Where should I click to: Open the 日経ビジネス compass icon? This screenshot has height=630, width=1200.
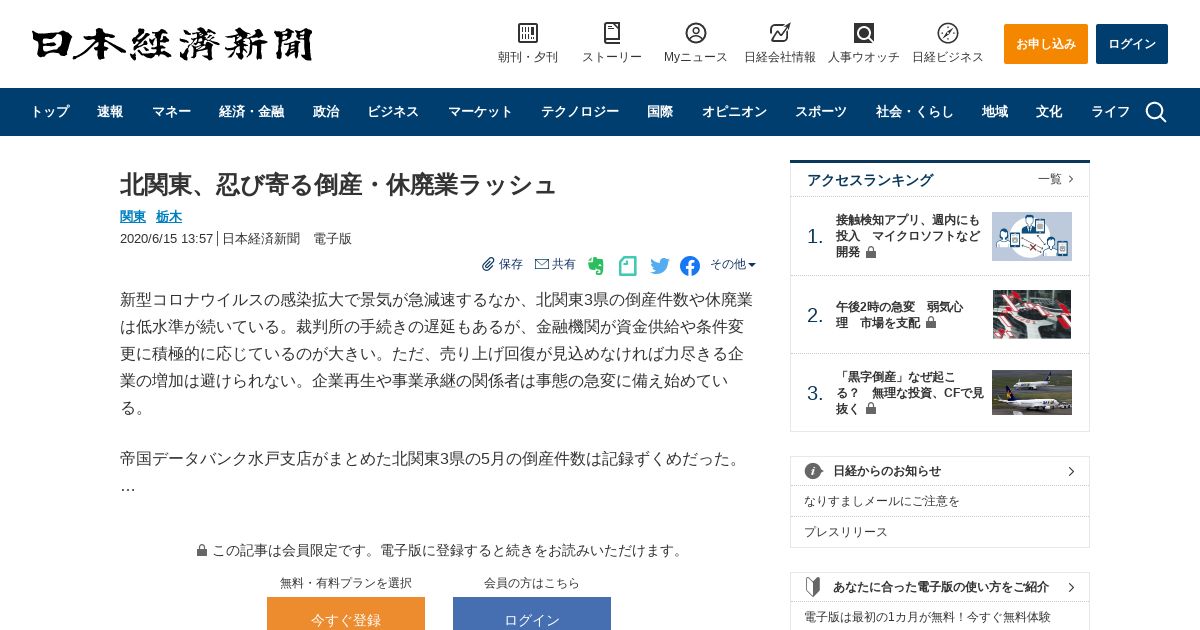tap(948, 33)
